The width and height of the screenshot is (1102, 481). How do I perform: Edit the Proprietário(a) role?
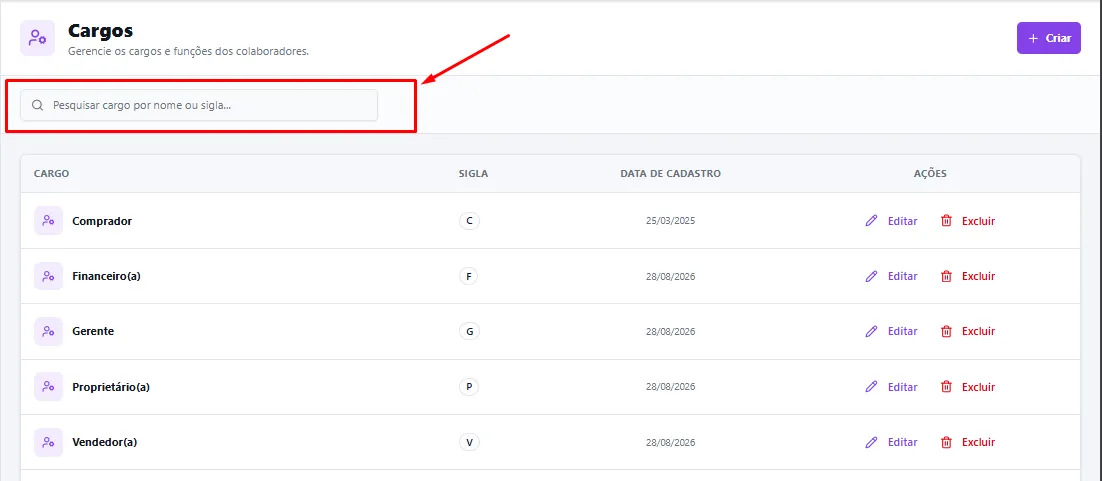click(x=891, y=387)
